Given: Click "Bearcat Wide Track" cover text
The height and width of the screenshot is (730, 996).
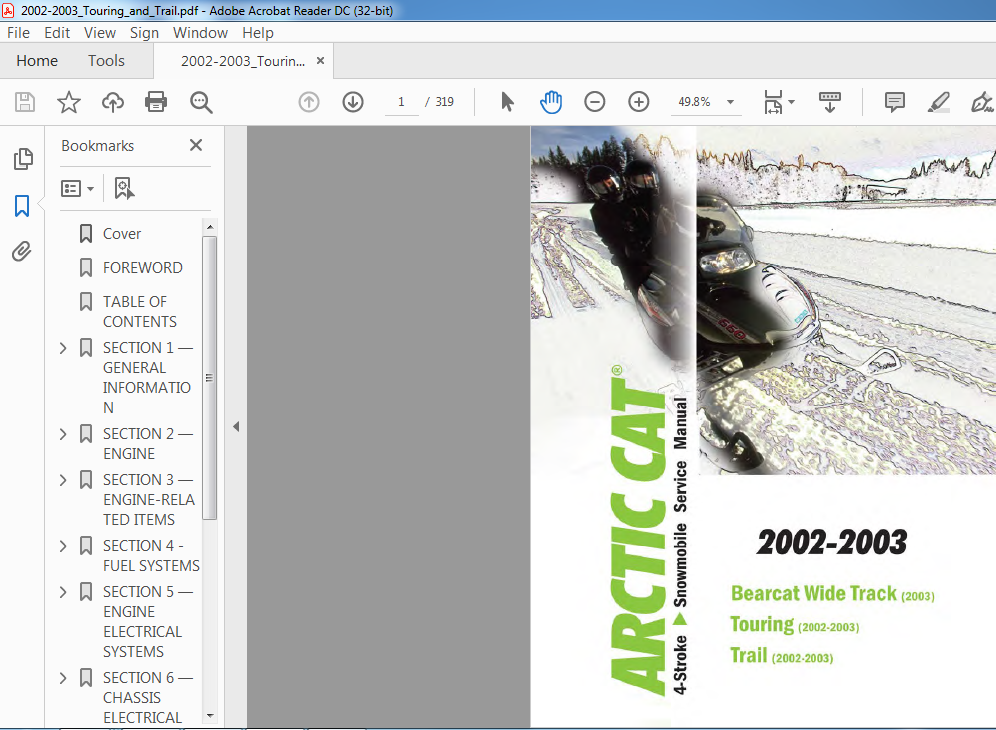Looking at the screenshot, I should [814, 593].
